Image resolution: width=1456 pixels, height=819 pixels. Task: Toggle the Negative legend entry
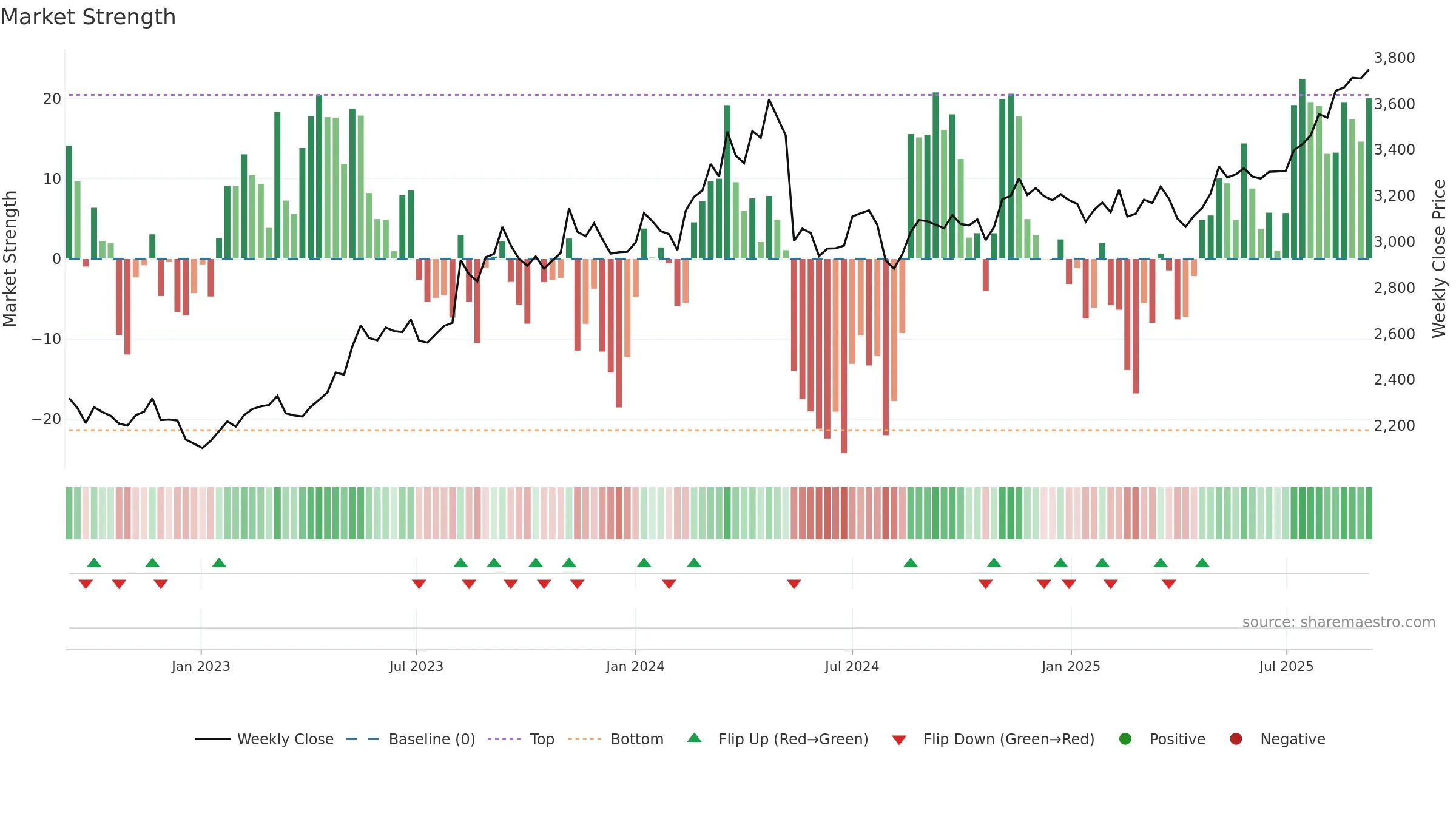[1277, 739]
